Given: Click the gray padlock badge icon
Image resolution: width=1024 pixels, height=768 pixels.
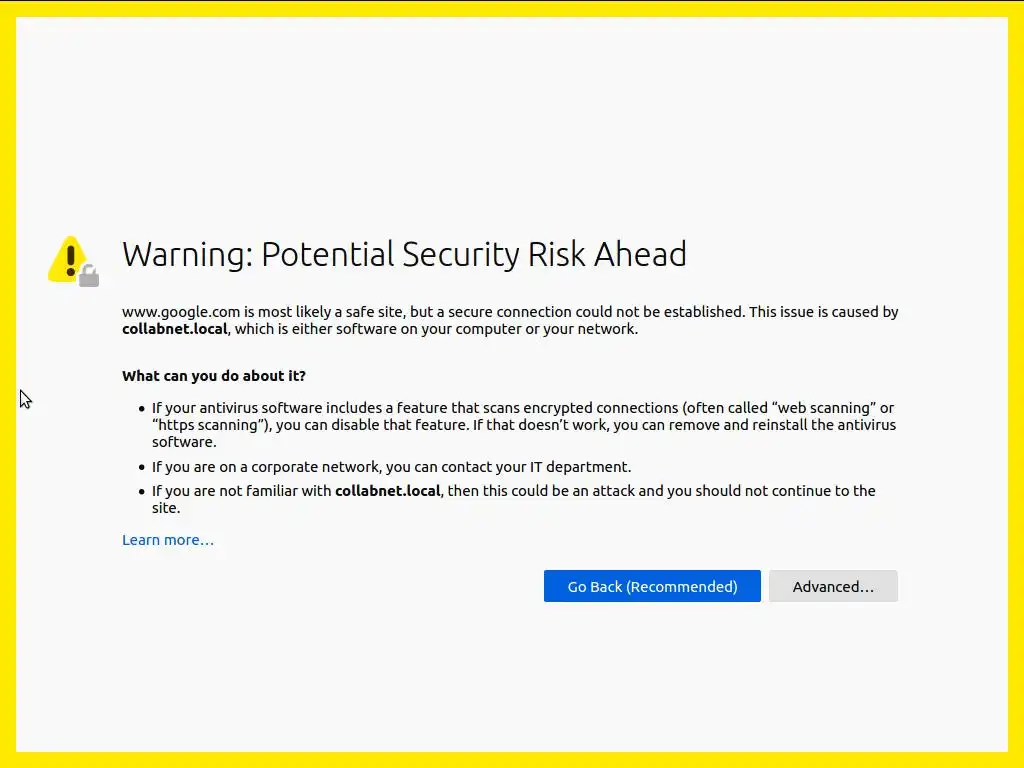Looking at the screenshot, I should click(89, 276).
